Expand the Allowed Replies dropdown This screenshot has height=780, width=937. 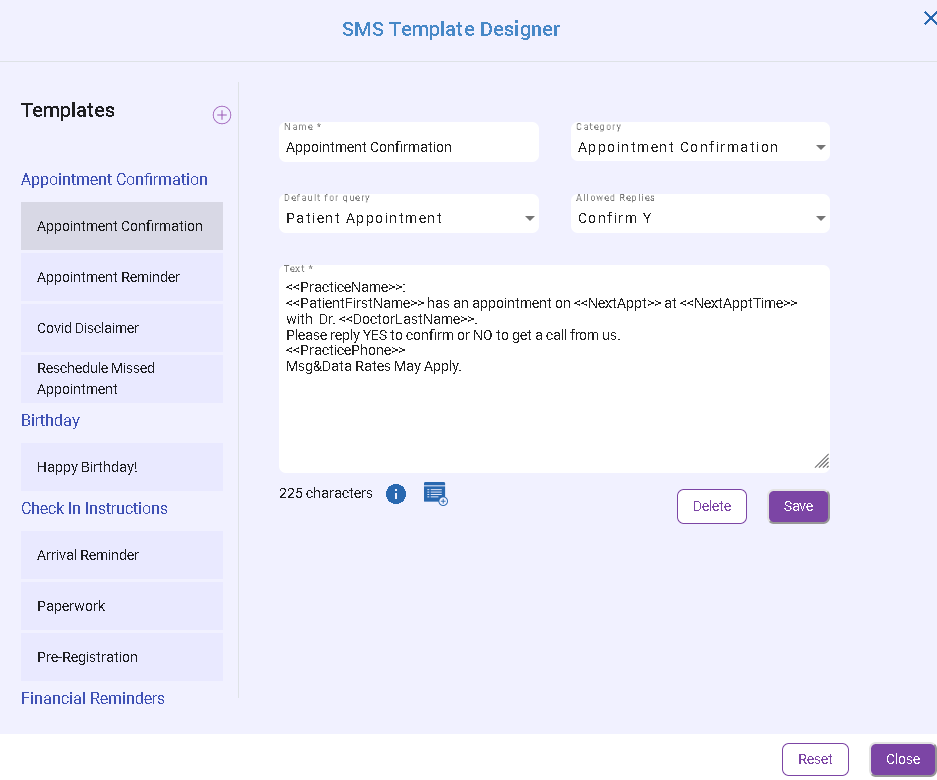coord(820,218)
